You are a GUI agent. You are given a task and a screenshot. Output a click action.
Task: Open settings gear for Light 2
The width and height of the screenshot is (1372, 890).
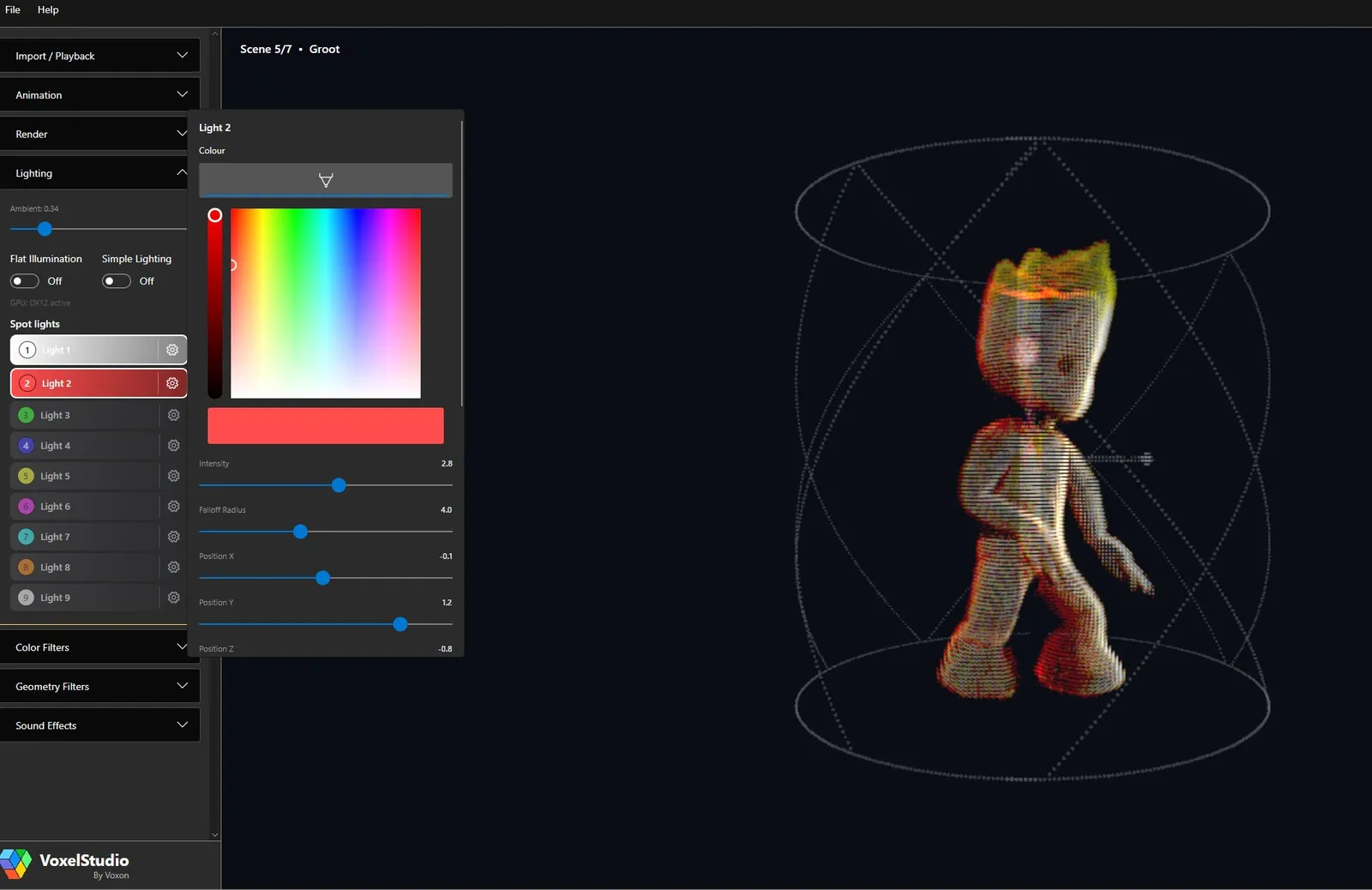tap(172, 383)
